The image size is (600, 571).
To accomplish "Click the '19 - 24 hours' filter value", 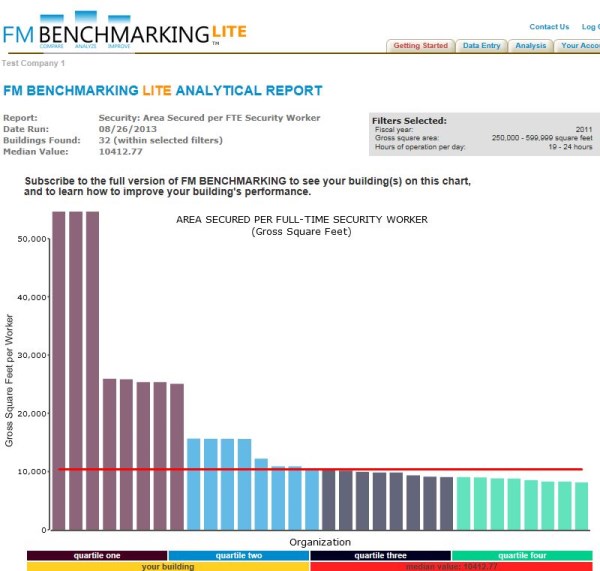I will (571, 147).
